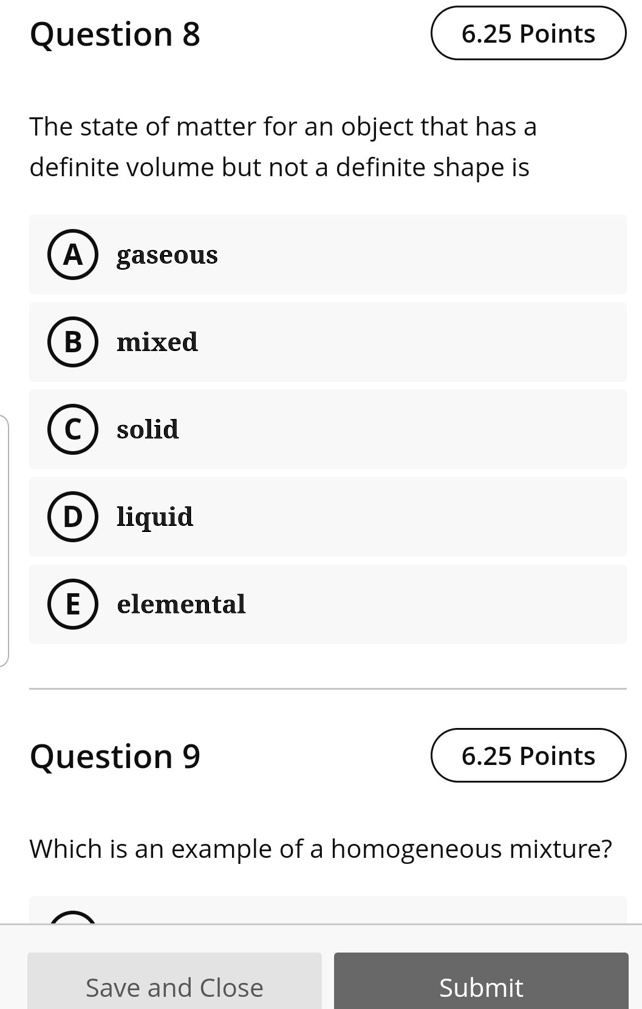Click the circled B icon
642x1009 pixels.
pos(71,342)
